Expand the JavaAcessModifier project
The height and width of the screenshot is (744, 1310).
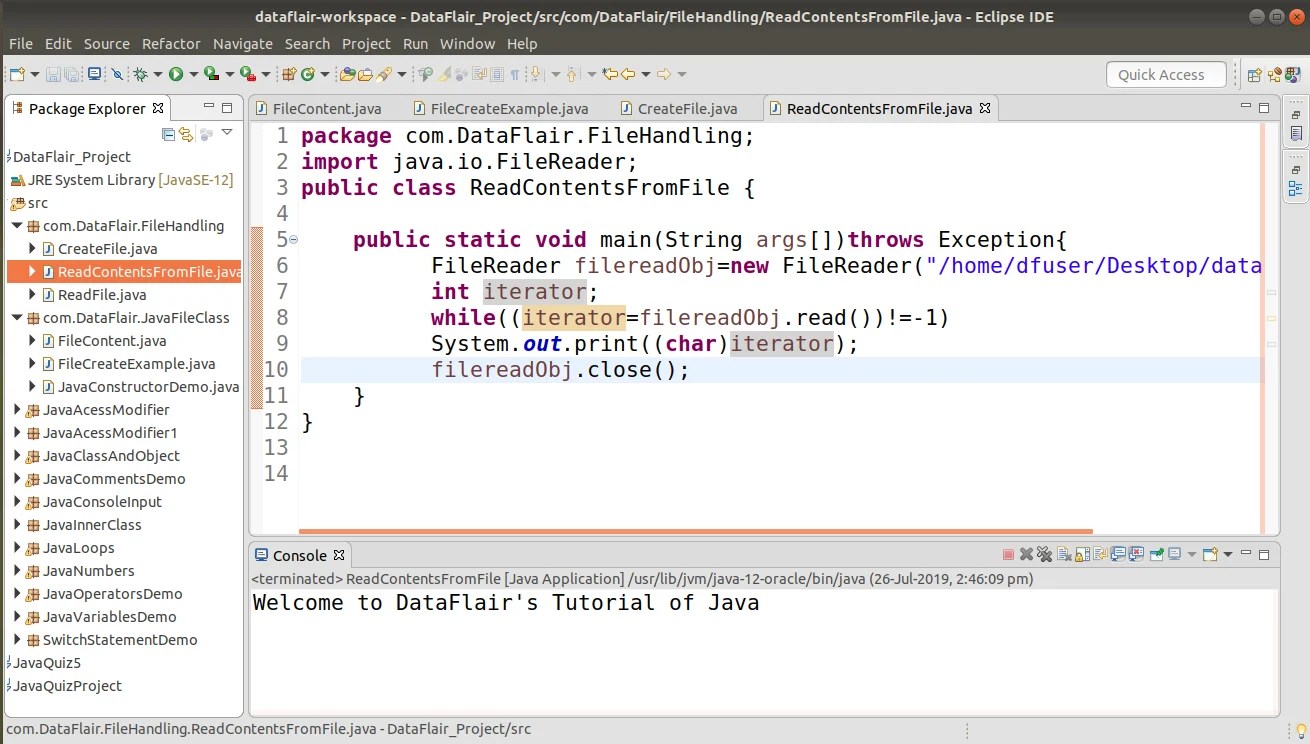click(17, 410)
